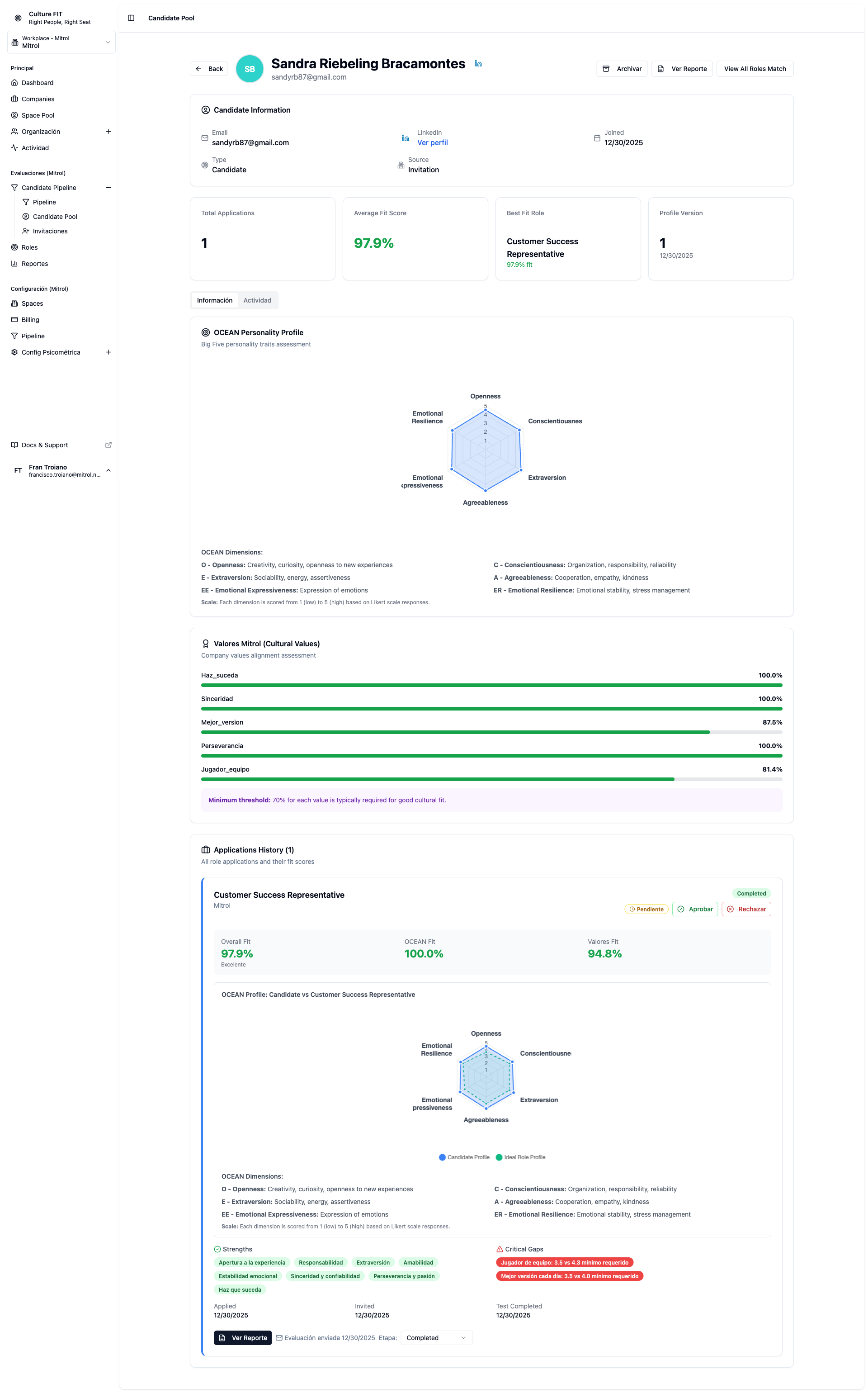This screenshot has height=1393, width=868.
Task: Open the Workplace Mitrol switcher dropdown
Action: pos(61,42)
